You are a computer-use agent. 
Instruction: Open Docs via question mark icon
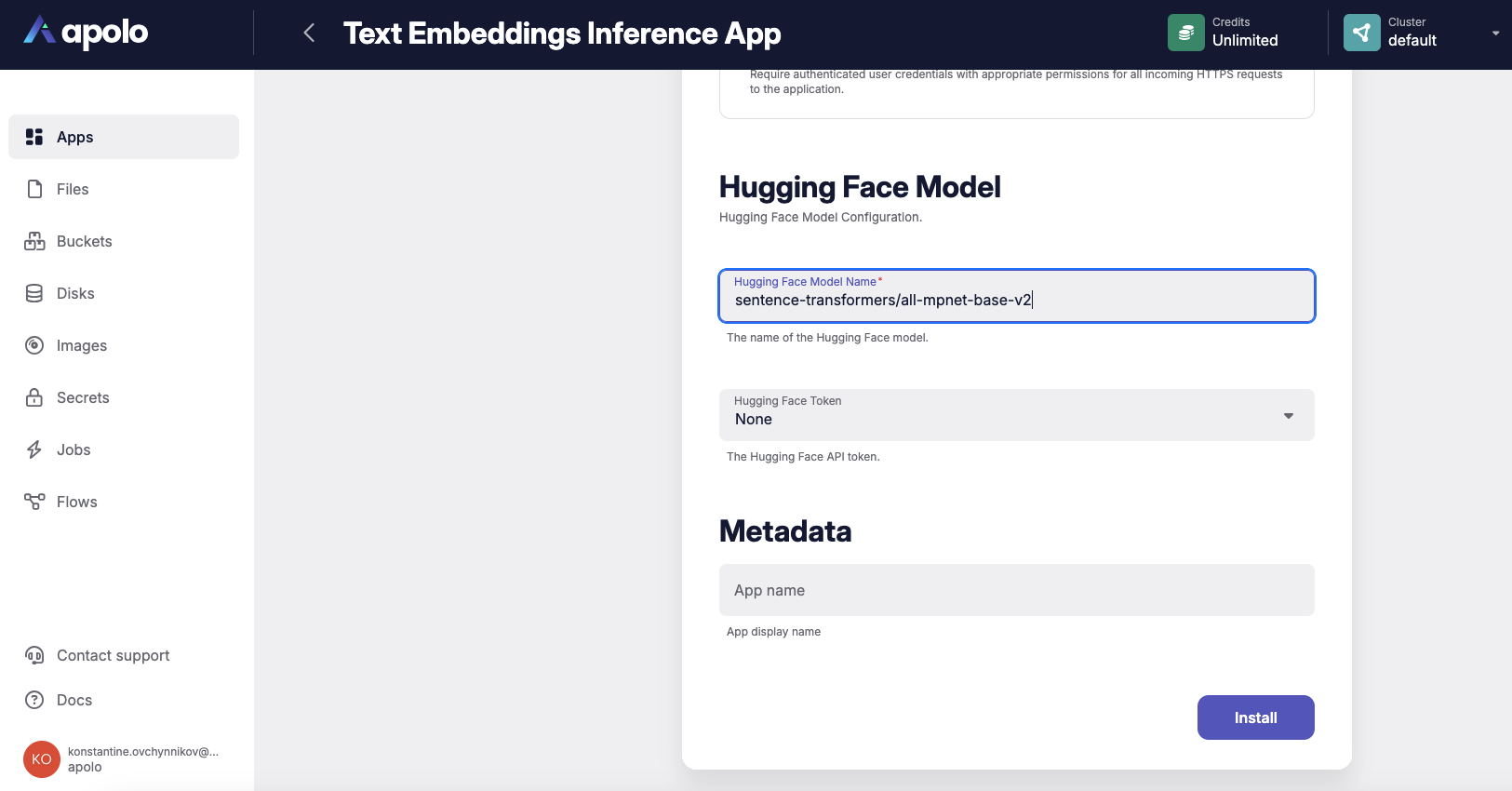coord(34,700)
